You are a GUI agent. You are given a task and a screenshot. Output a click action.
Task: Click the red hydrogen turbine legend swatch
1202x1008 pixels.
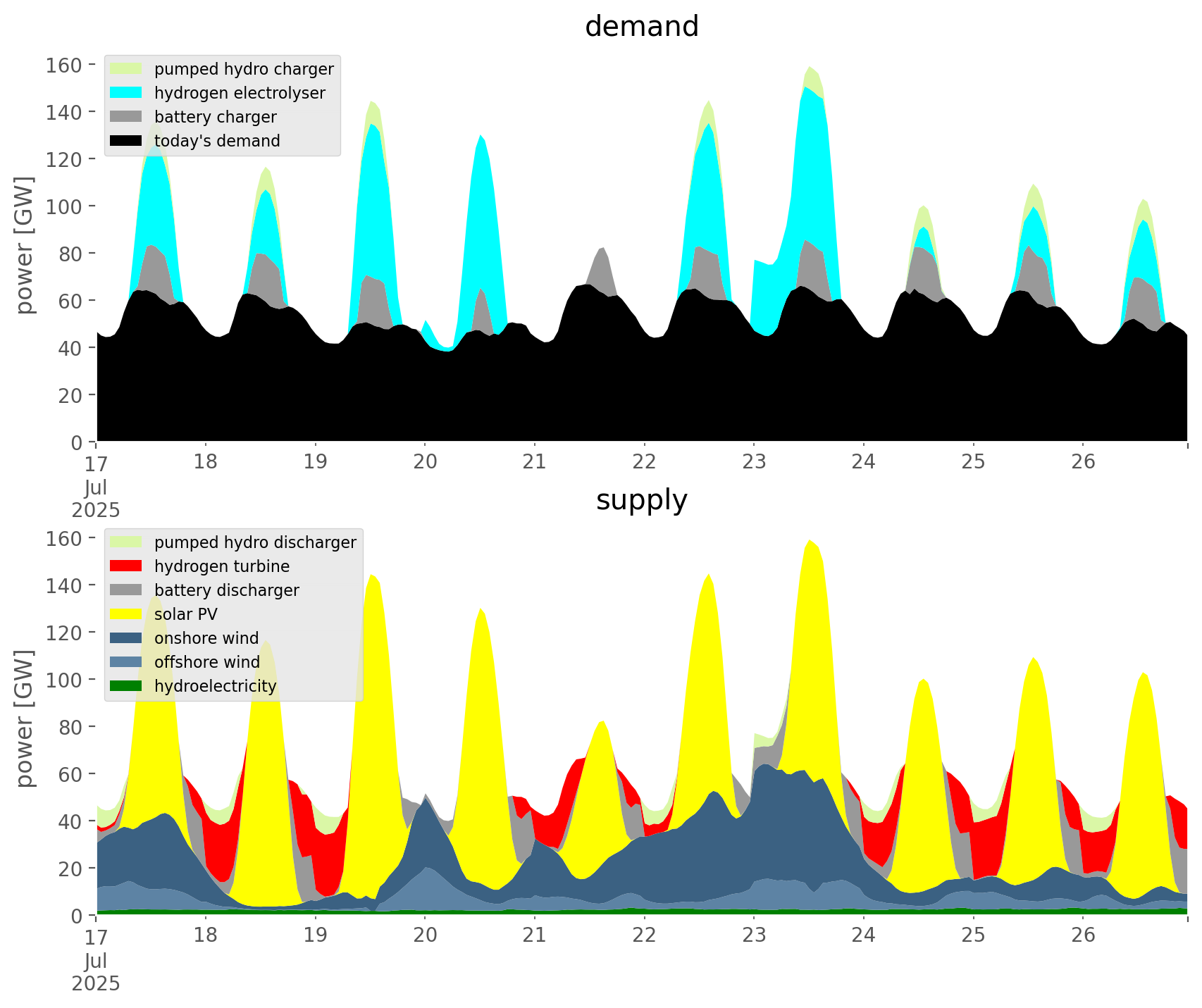126,566
